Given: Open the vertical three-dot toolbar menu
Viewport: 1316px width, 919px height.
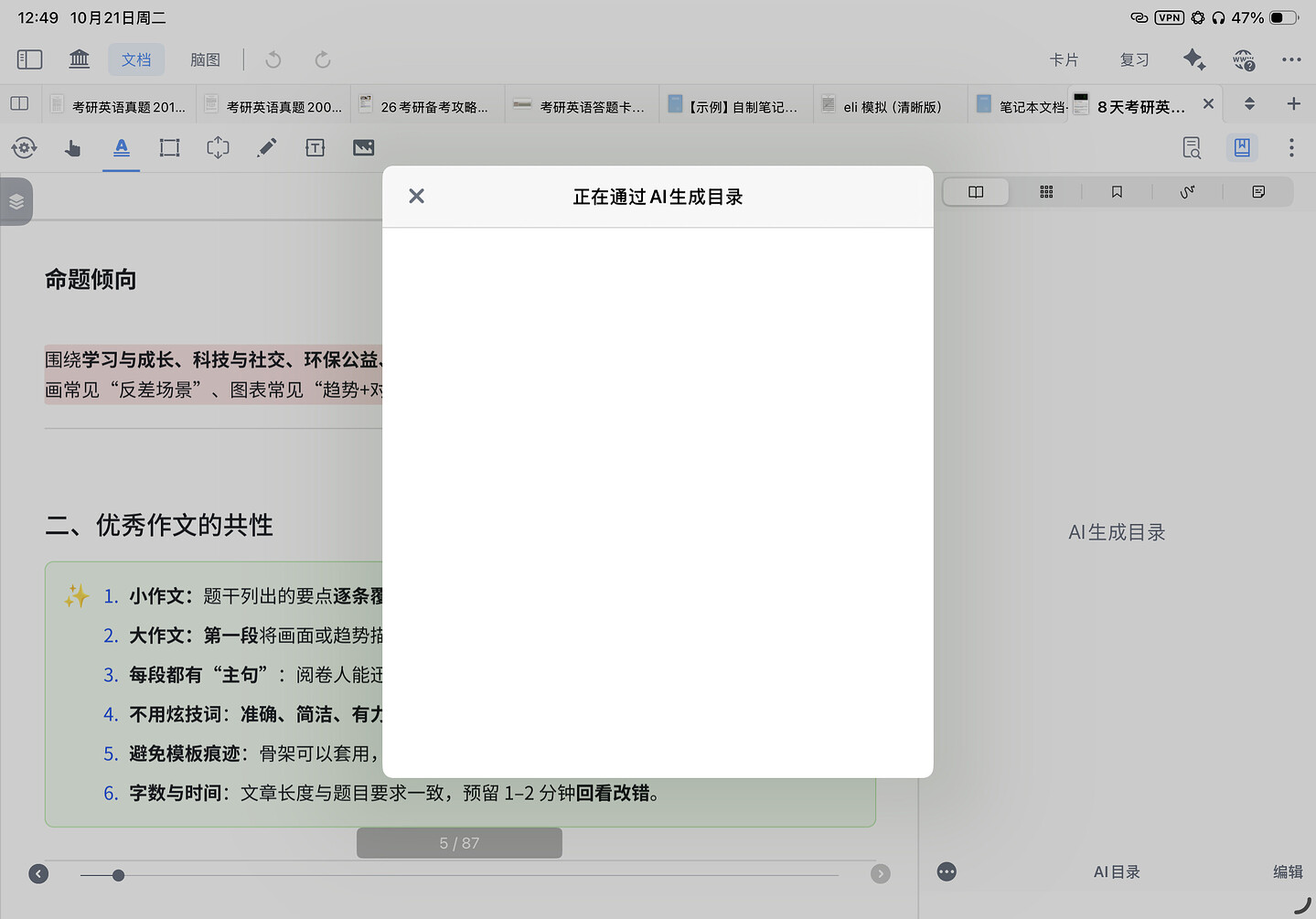Looking at the screenshot, I should 1290,148.
